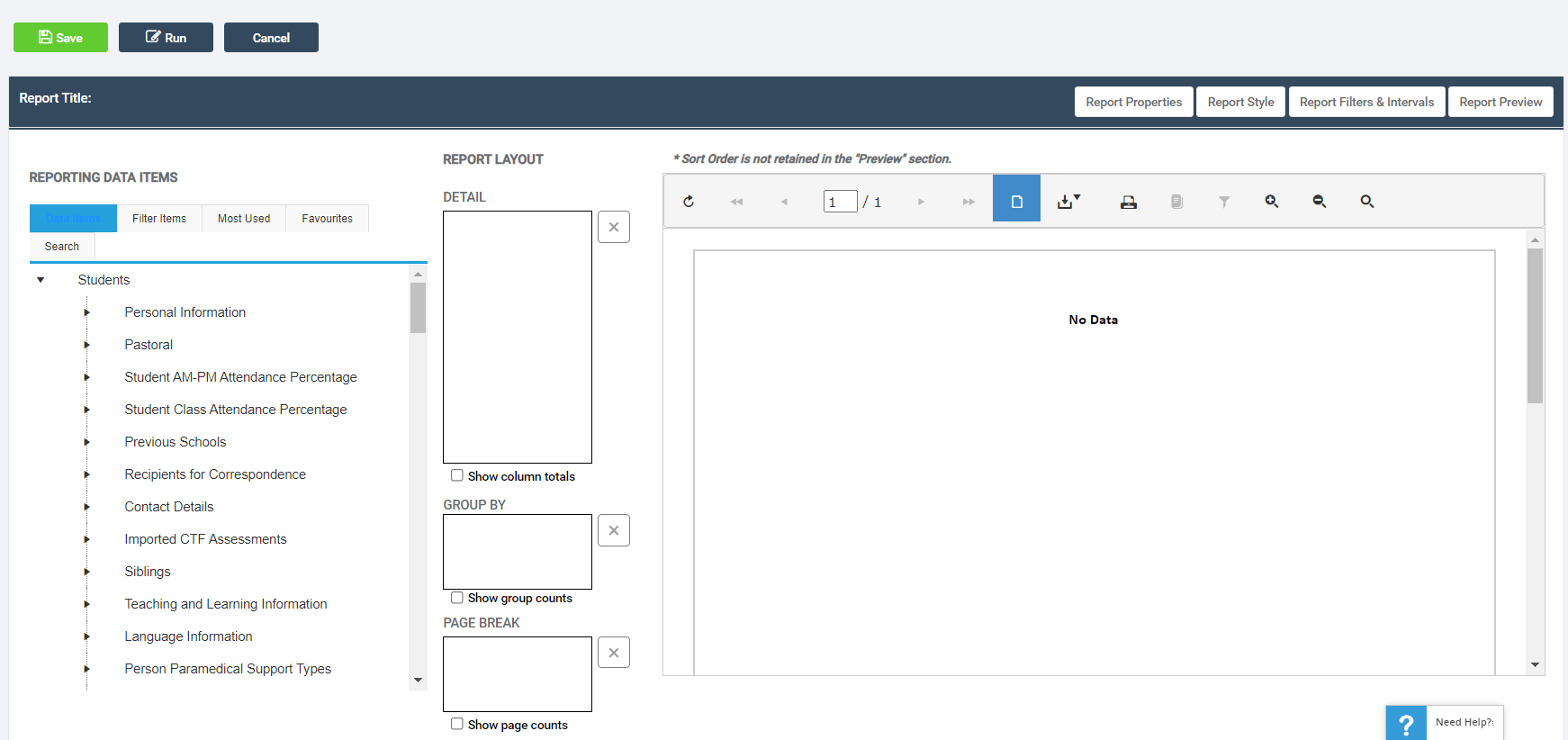Clear the Group By box with X button
The width and height of the screenshot is (1568, 740).
[614, 530]
